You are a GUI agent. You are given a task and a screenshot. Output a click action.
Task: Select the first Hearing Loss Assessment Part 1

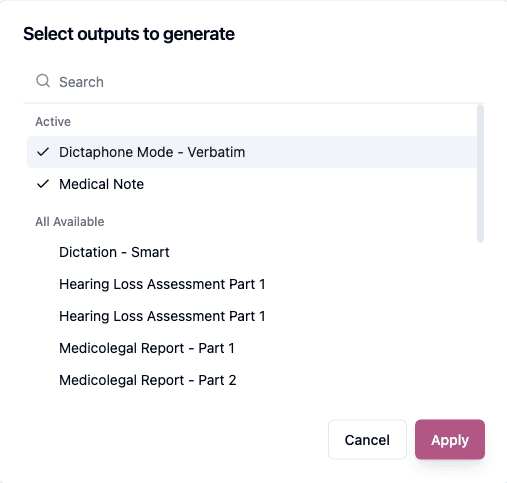coord(252,284)
